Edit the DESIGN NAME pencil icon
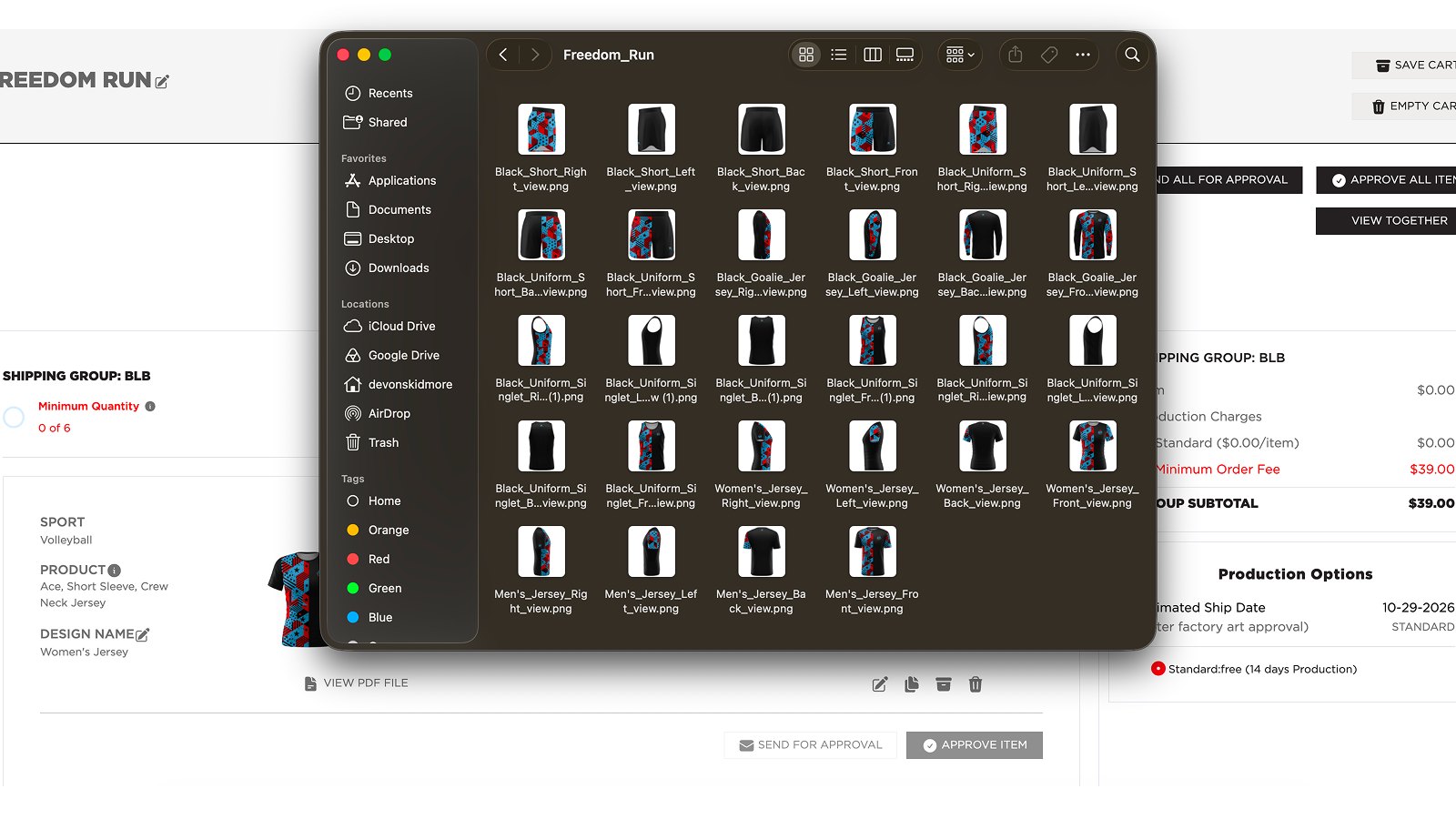 142,634
